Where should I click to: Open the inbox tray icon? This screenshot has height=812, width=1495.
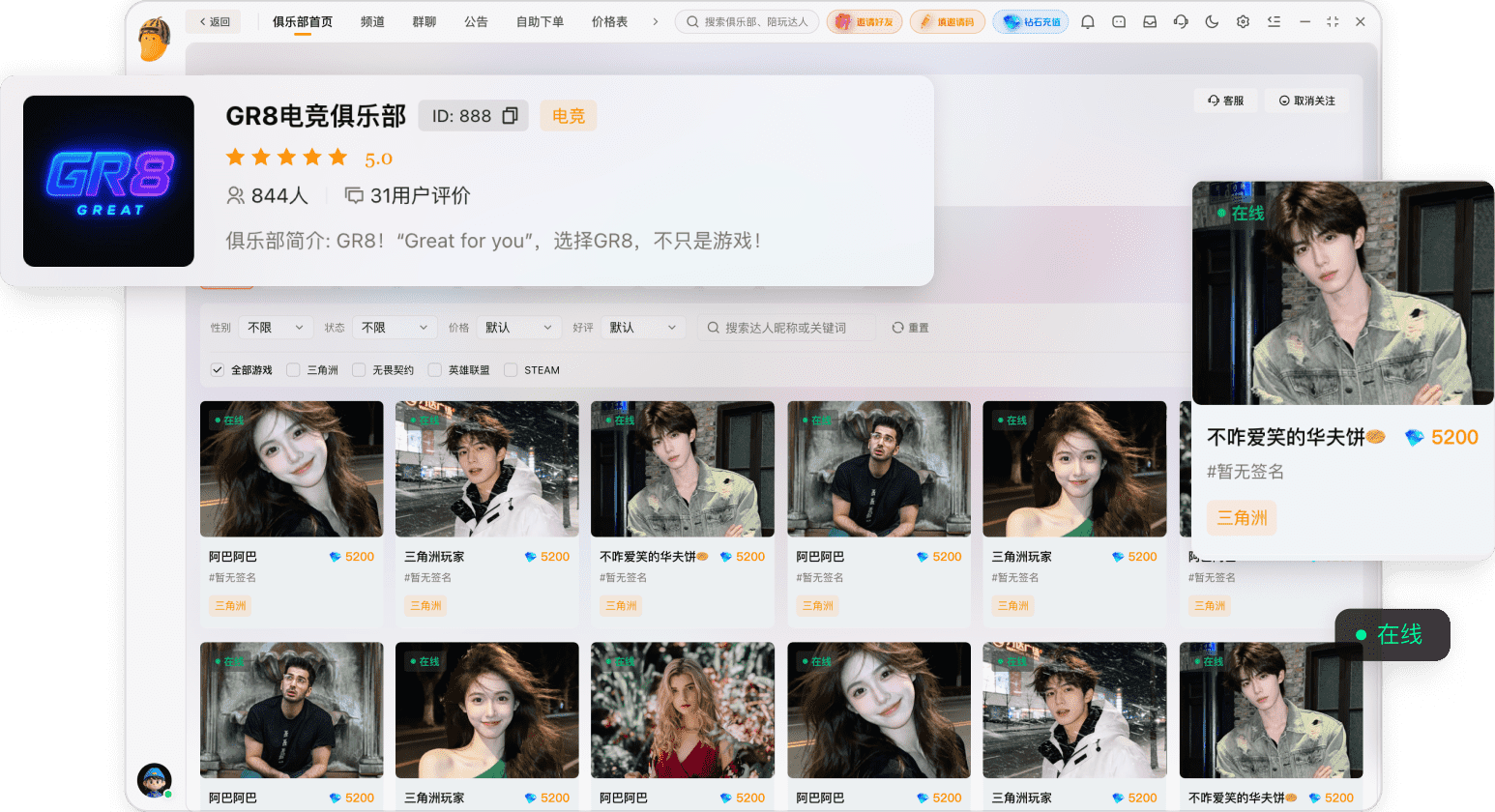[x=1150, y=21]
